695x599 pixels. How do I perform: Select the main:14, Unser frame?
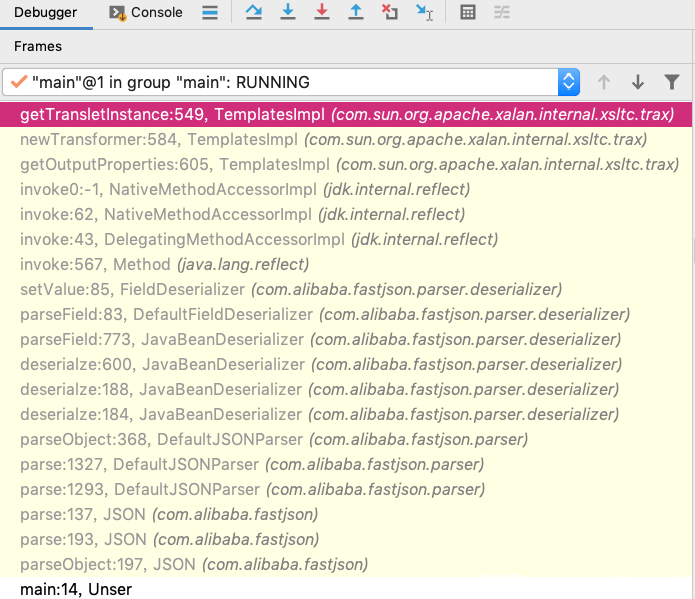click(x=76, y=589)
